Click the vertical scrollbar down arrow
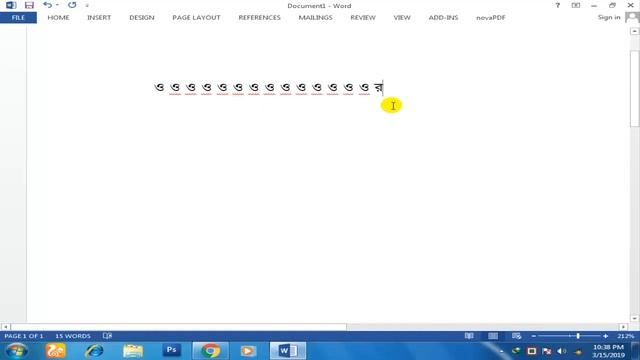640x360 pixels. pos(634,319)
